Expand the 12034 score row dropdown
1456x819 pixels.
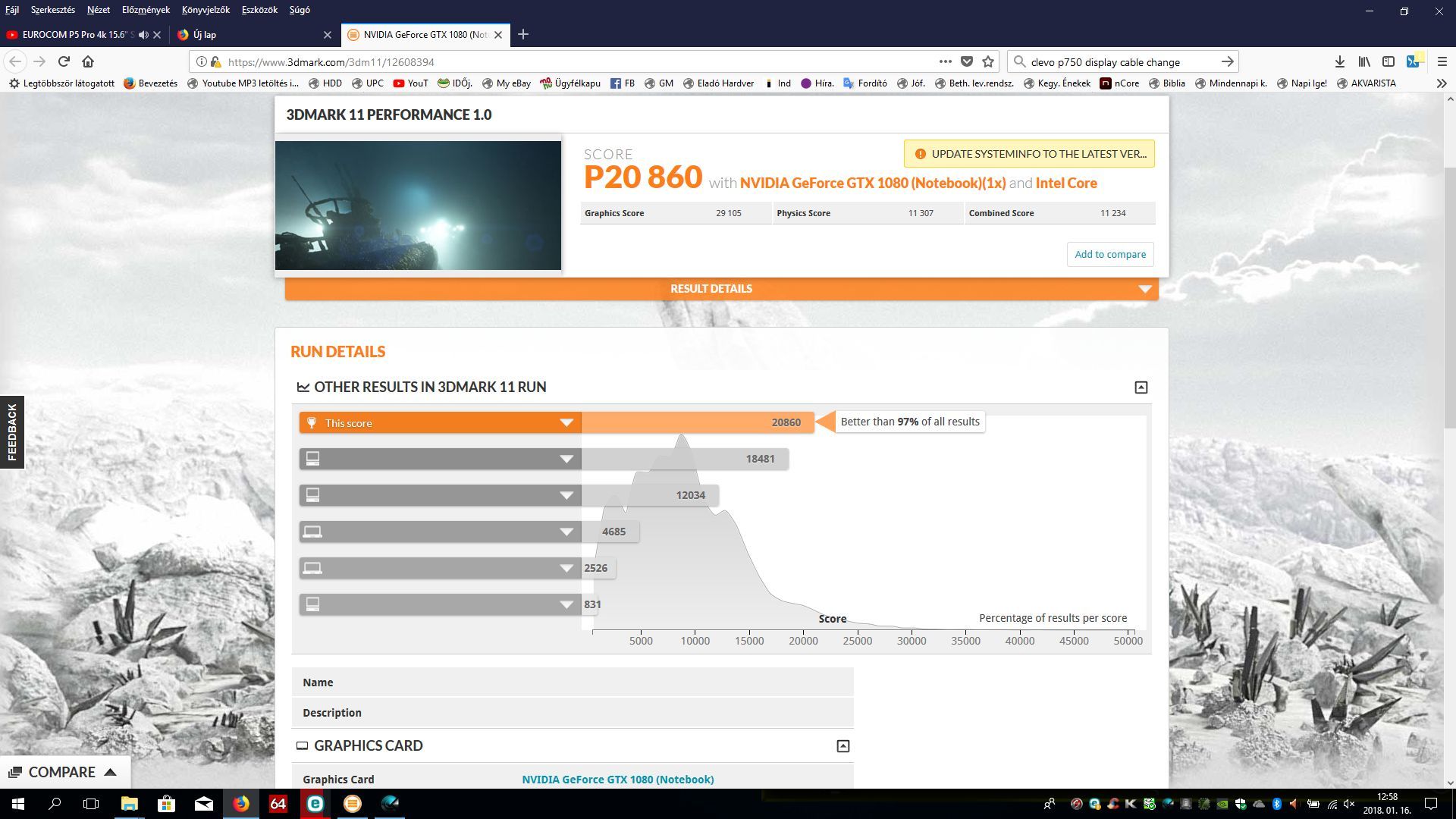tap(566, 495)
